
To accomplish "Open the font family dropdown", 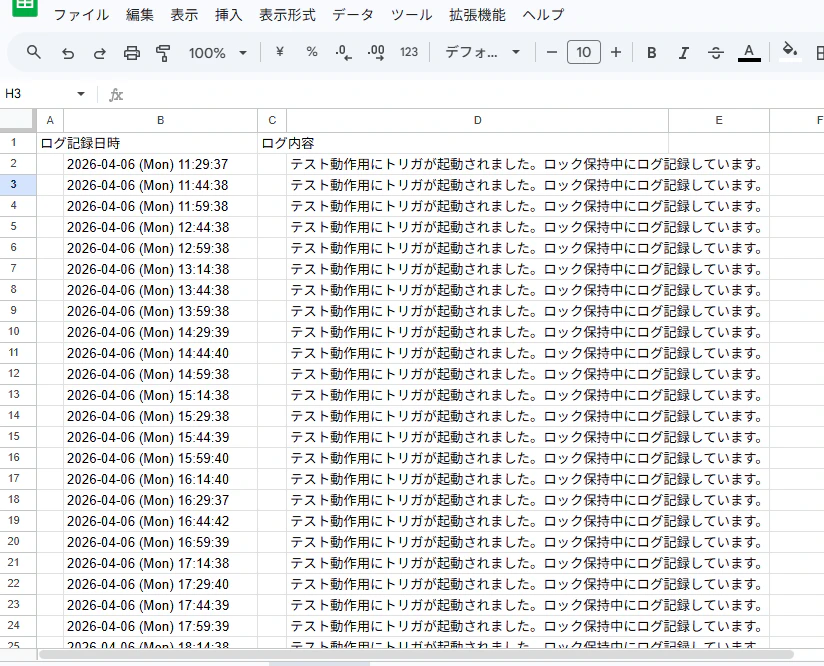I will (x=482, y=52).
